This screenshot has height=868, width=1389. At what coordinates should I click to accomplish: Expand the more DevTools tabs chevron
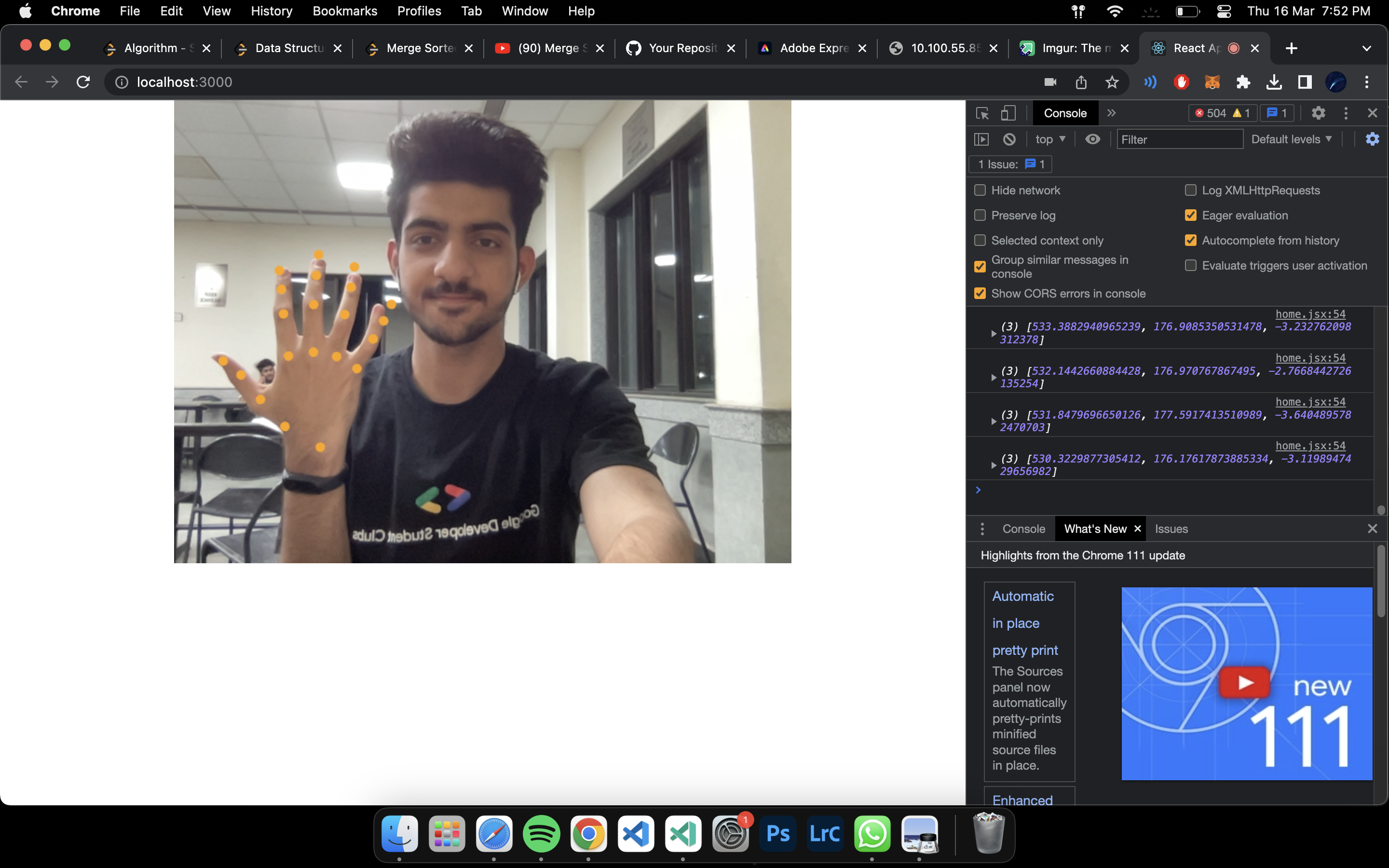(1111, 113)
